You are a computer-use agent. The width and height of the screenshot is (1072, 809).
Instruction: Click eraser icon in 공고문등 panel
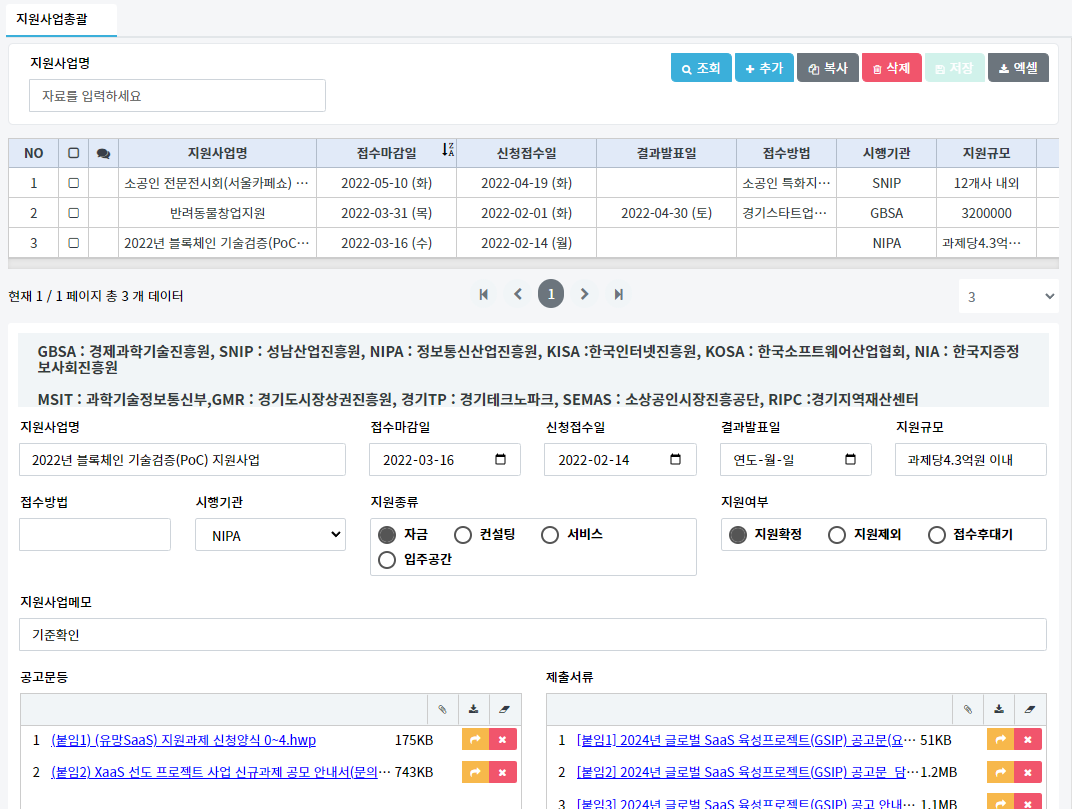pos(505,710)
